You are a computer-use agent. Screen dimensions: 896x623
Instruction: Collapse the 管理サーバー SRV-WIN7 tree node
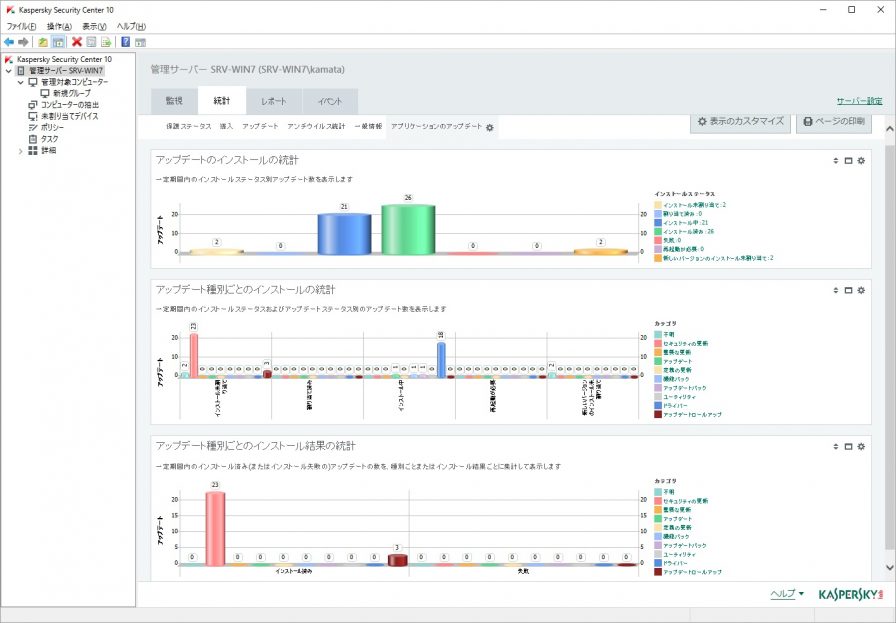coord(9,71)
